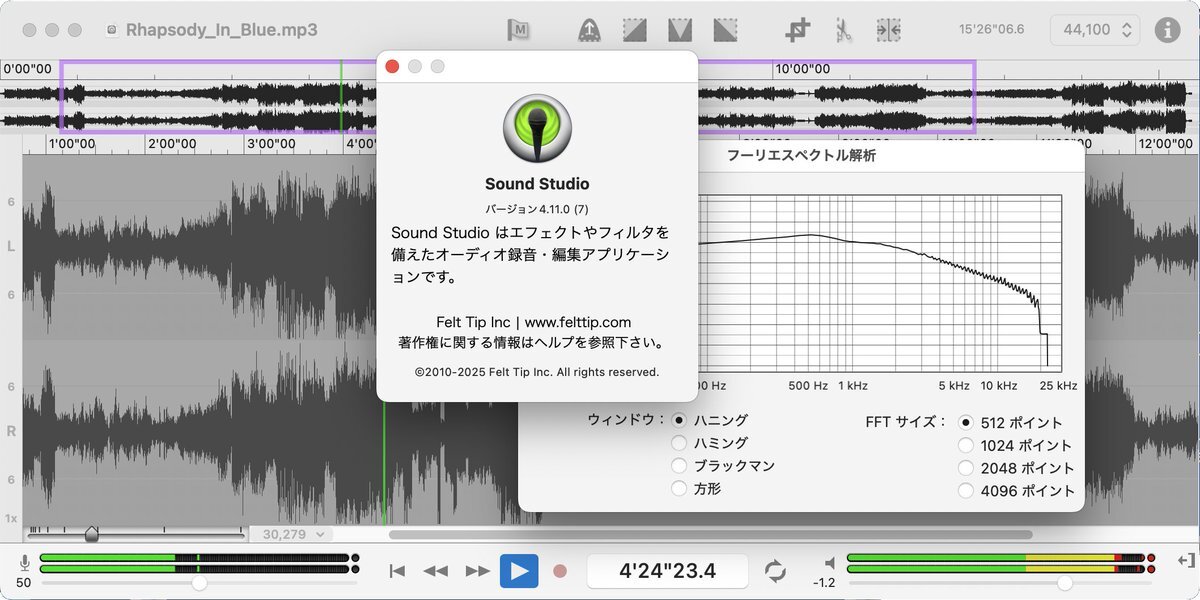1200x600 pixels.
Task: Click the 4'24"23.4 time counter display
Action: click(667, 571)
